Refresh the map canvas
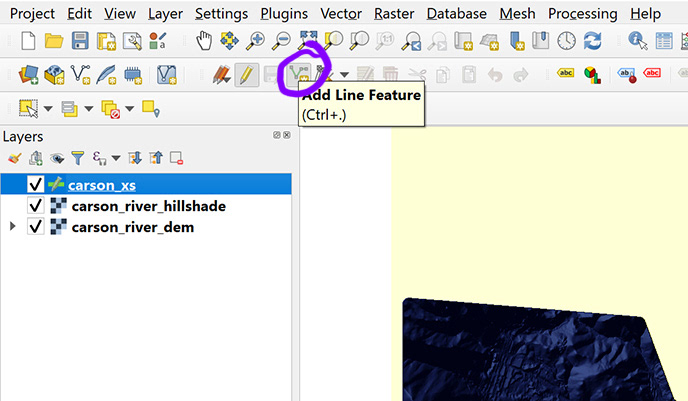 pos(592,41)
